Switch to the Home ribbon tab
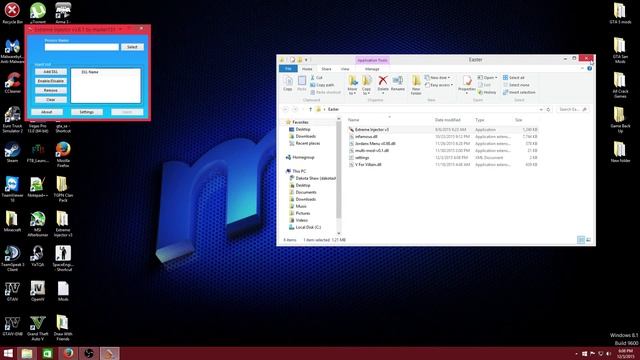640x360 pixels. pyautogui.click(x=307, y=69)
